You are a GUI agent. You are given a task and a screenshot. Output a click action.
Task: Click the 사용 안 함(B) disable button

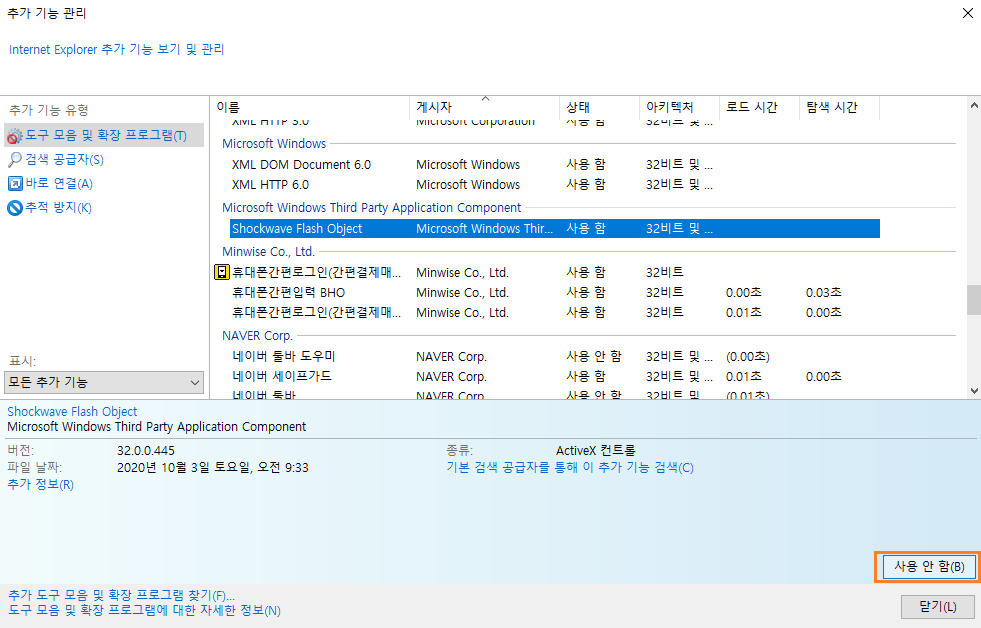[x=929, y=567]
